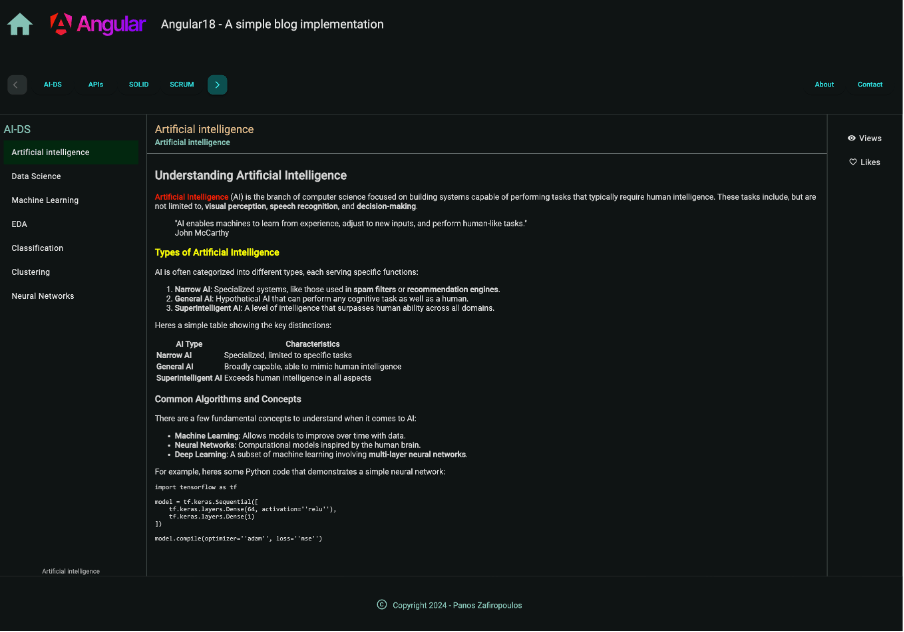Screen dimensions: 904x632
Task: Go to the Contact page
Action: point(869,85)
